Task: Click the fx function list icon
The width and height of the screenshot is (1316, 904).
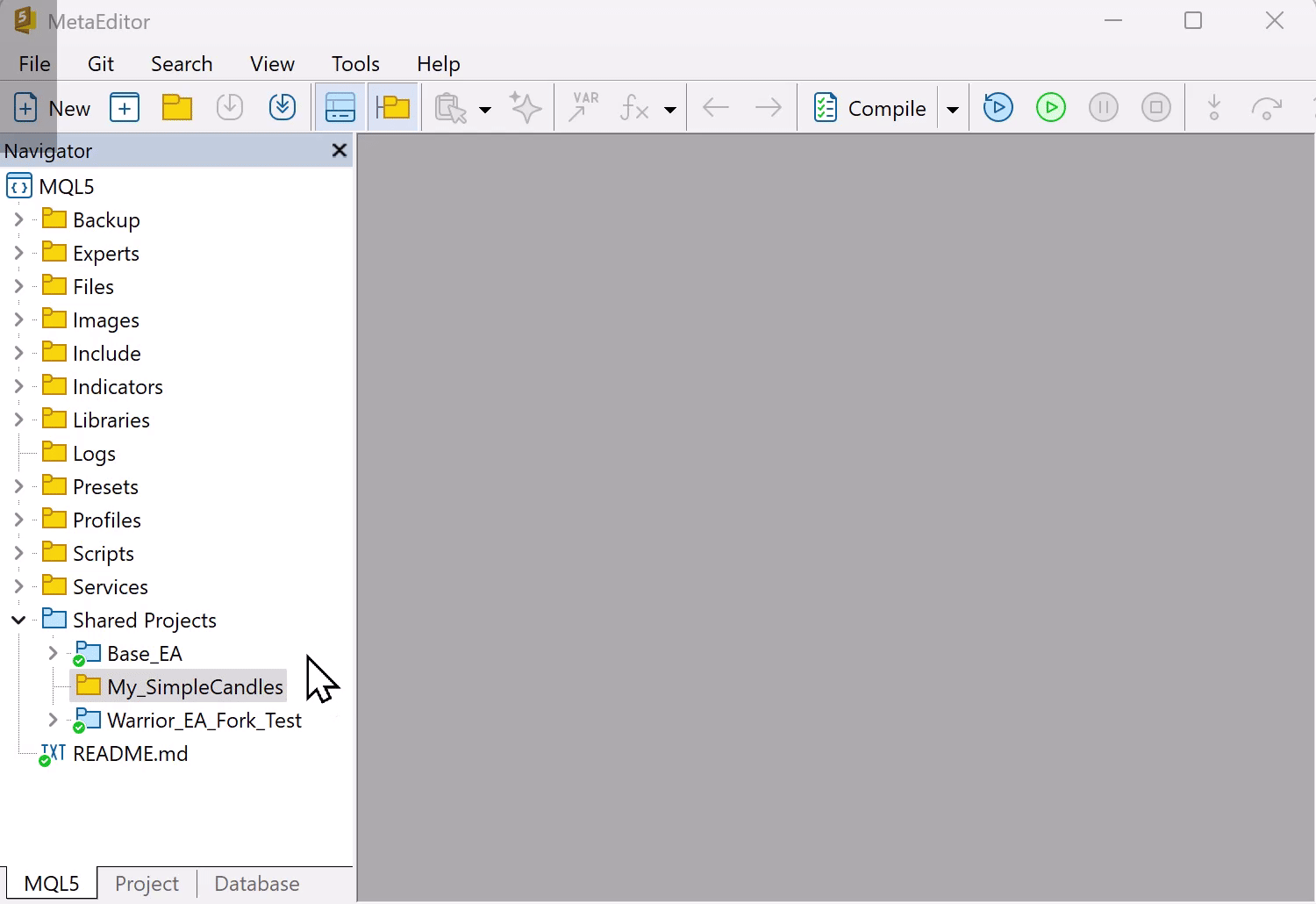Action: tap(634, 108)
